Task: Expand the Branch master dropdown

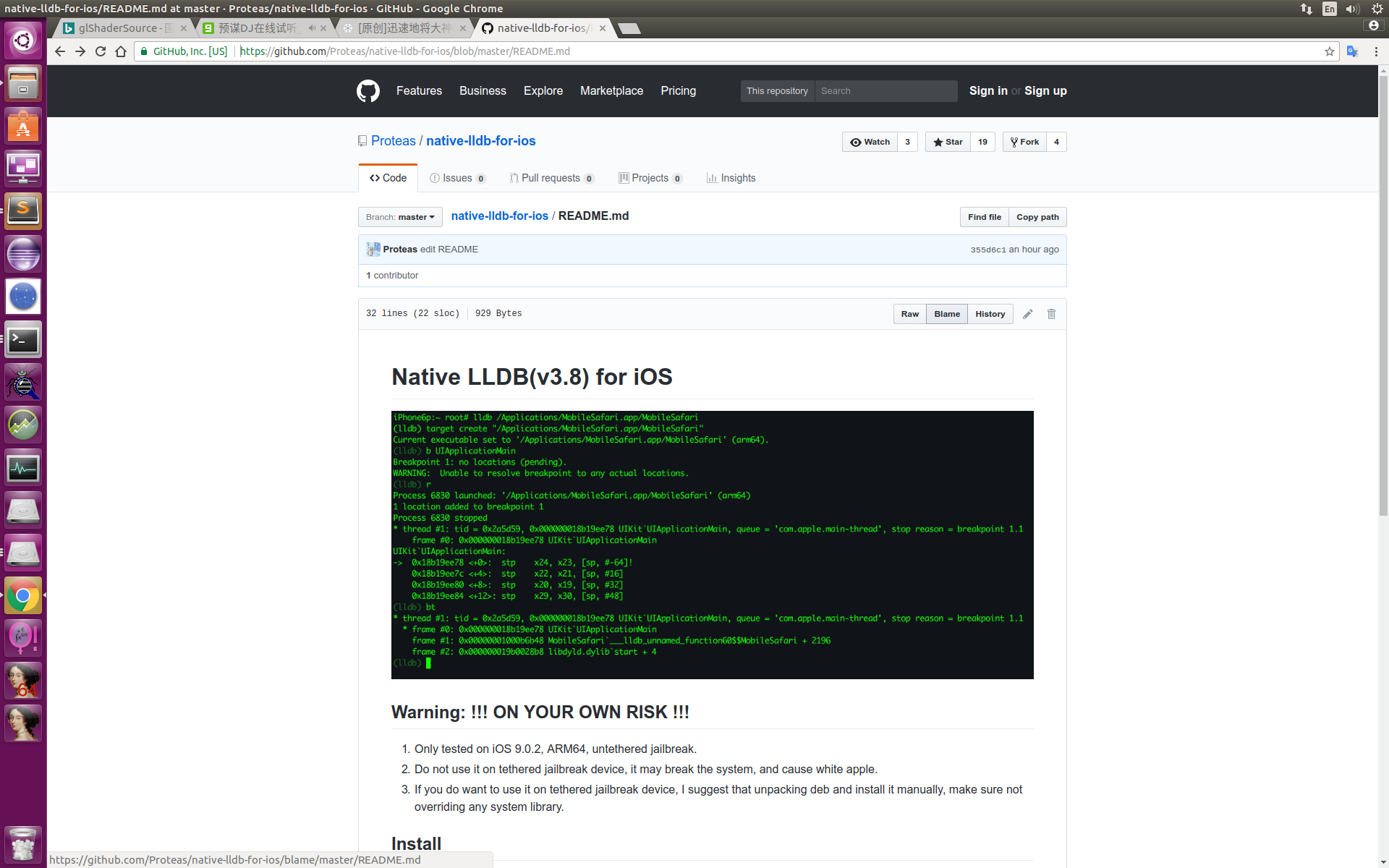Action: pyautogui.click(x=400, y=217)
